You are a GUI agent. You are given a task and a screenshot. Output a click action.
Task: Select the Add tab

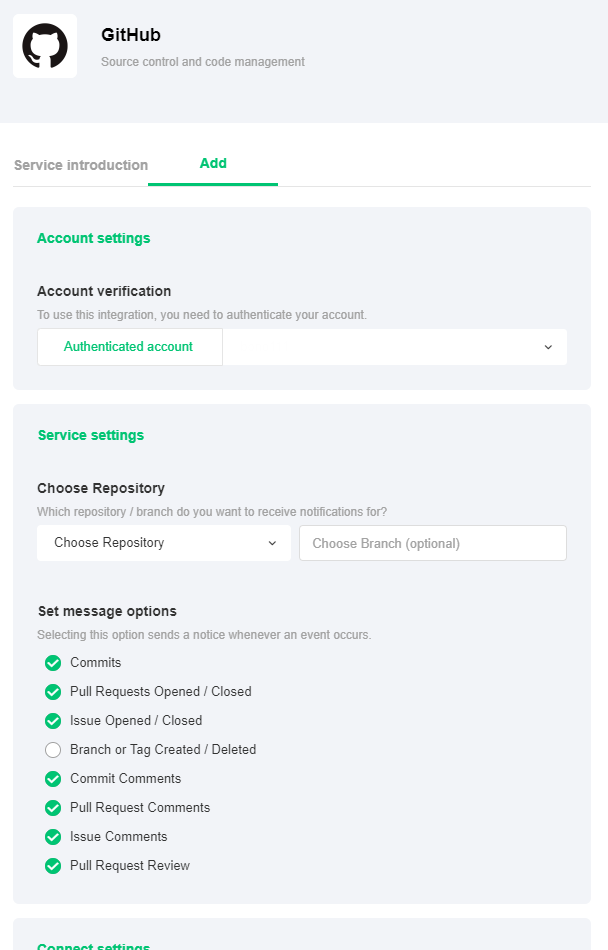click(x=213, y=164)
